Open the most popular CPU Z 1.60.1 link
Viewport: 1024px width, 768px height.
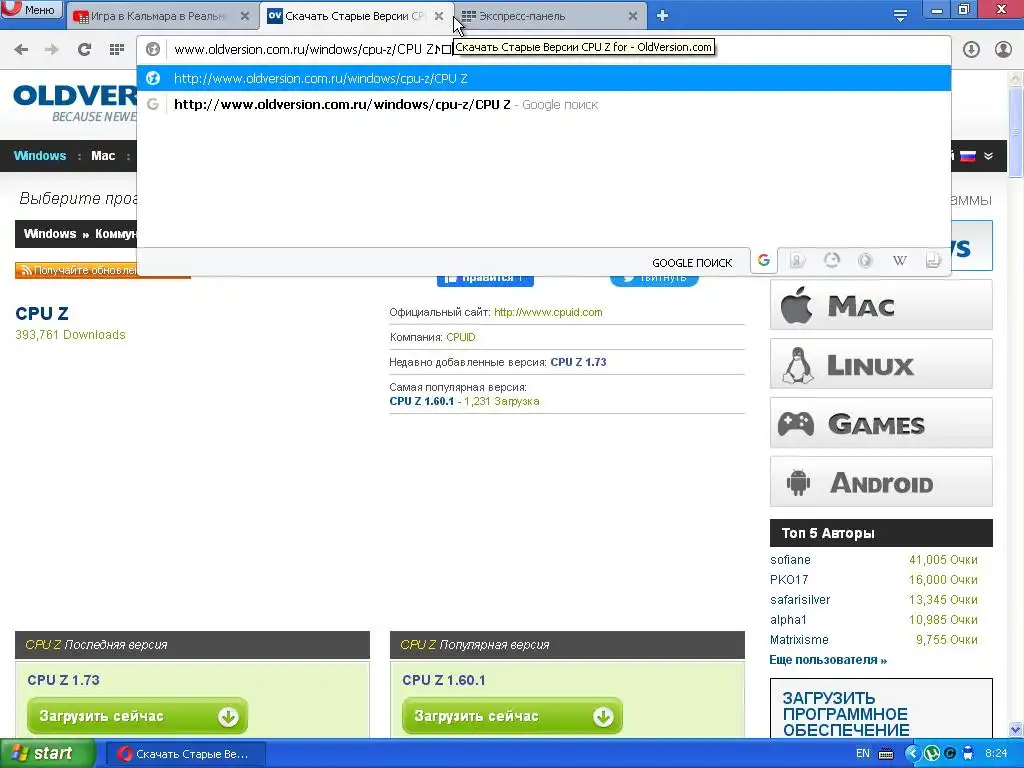pos(421,401)
